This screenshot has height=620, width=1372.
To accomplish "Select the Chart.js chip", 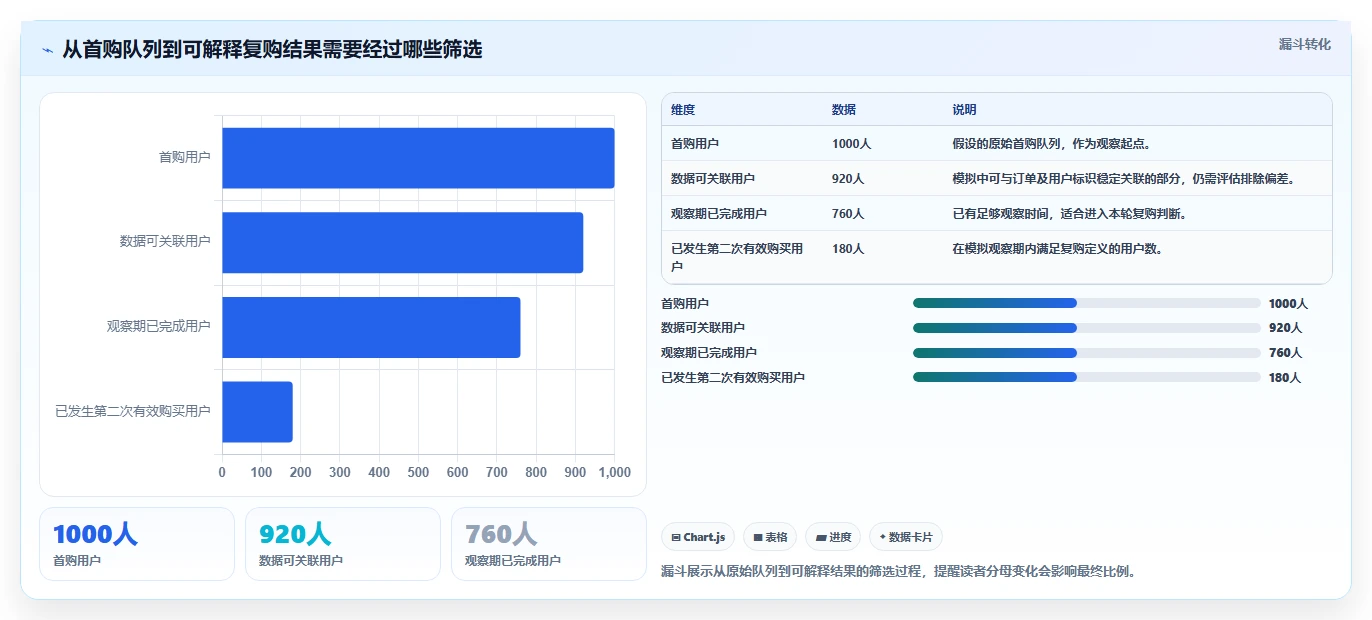I will [x=698, y=537].
